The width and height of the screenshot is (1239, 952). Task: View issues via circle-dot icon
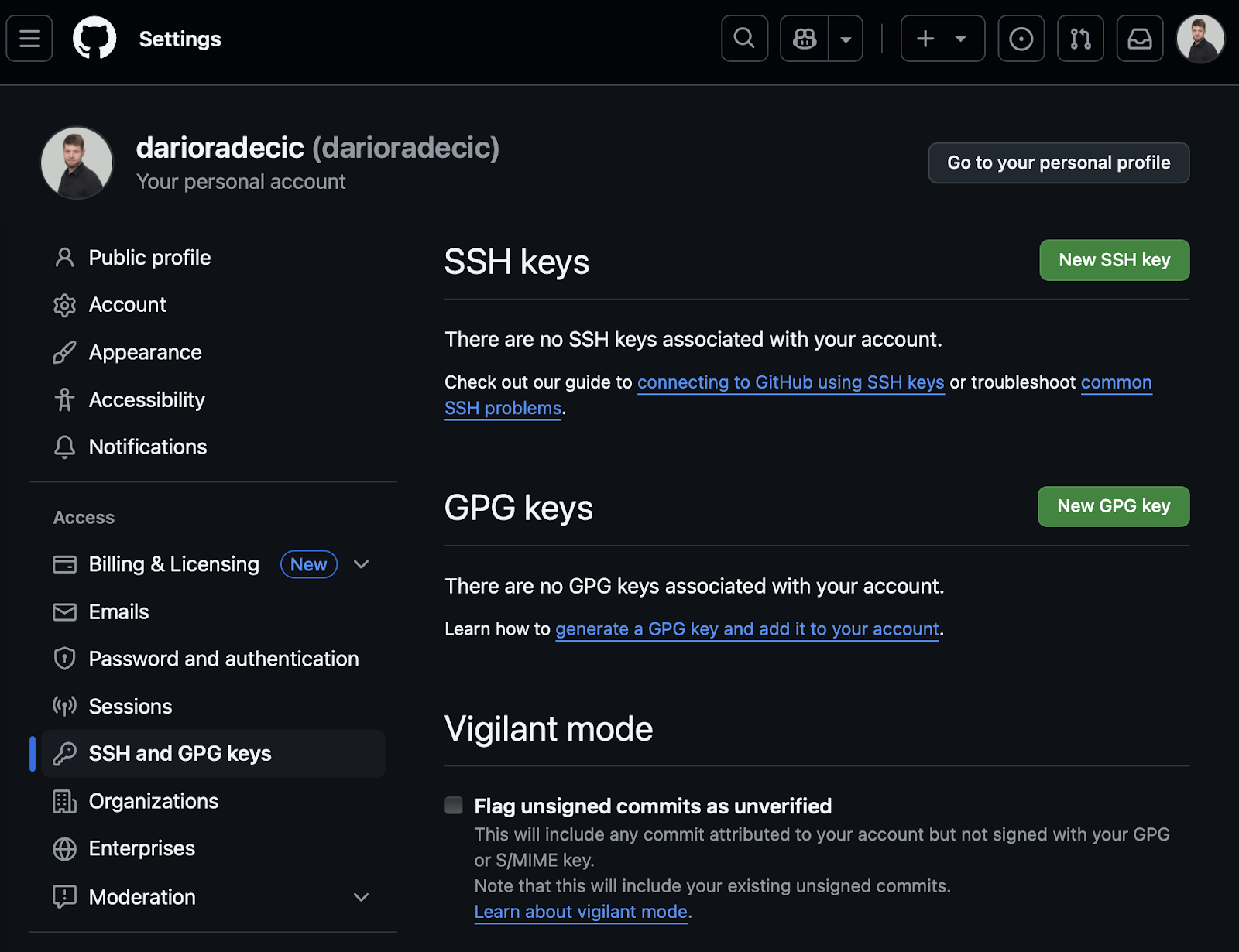pyautogui.click(x=1021, y=39)
